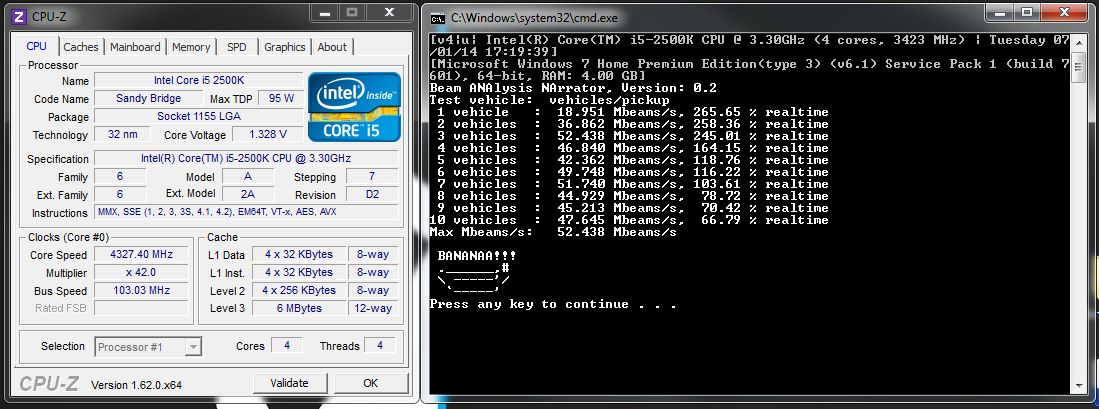Click the CPU-Z title bar icon

[x=19, y=17]
